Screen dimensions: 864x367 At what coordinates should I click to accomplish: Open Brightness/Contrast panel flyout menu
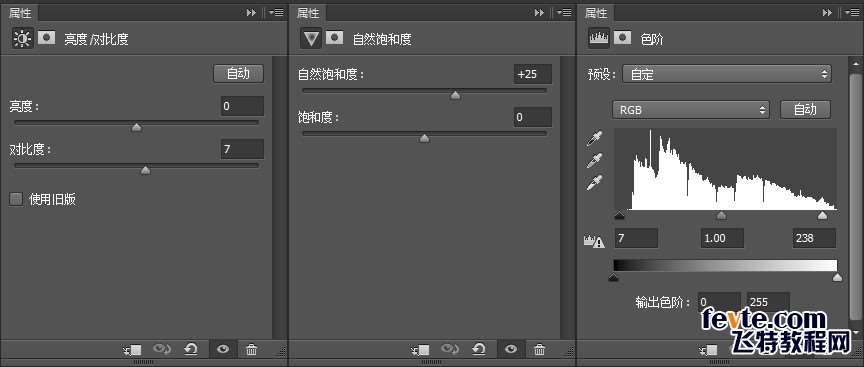pyautogui.click(x=276, y=12)
